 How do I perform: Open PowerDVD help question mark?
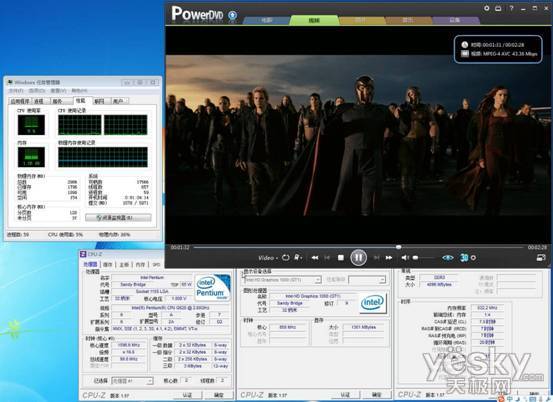pyautogui.click(x=511, y=8)
